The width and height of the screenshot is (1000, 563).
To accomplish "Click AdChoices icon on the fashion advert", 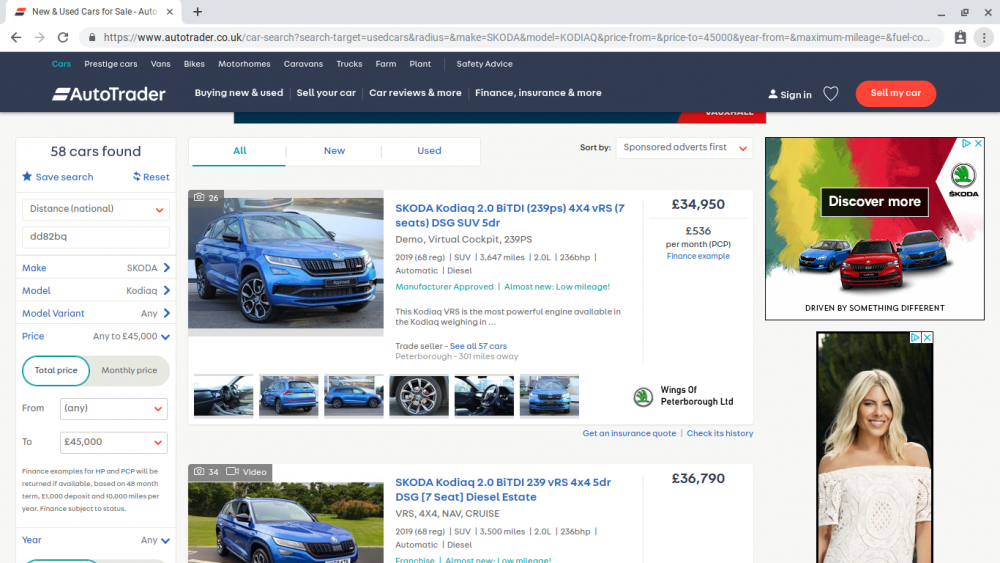I will [x=915, y=337].
